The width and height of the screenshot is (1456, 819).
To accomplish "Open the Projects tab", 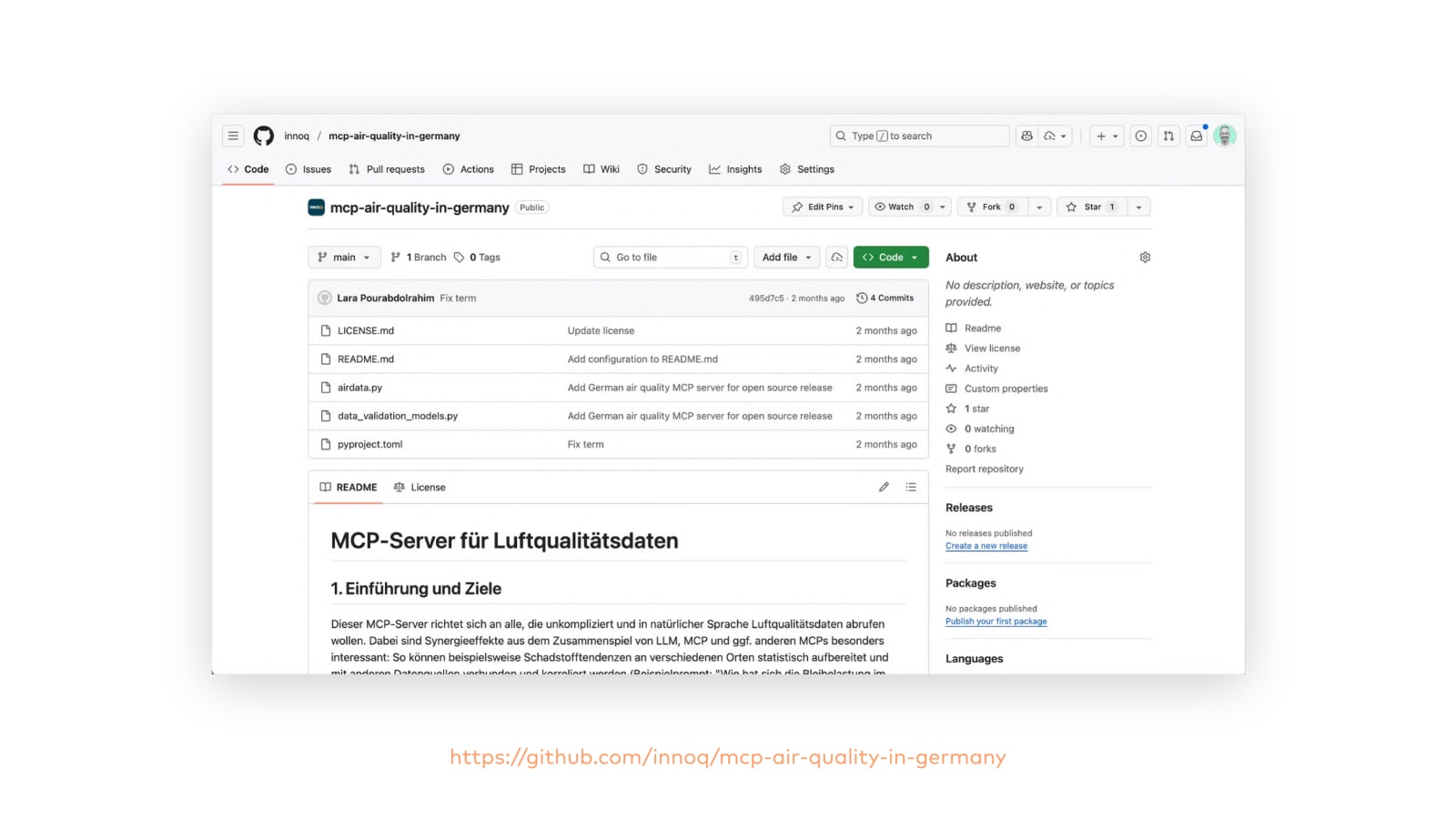I will tap(539, 169).
